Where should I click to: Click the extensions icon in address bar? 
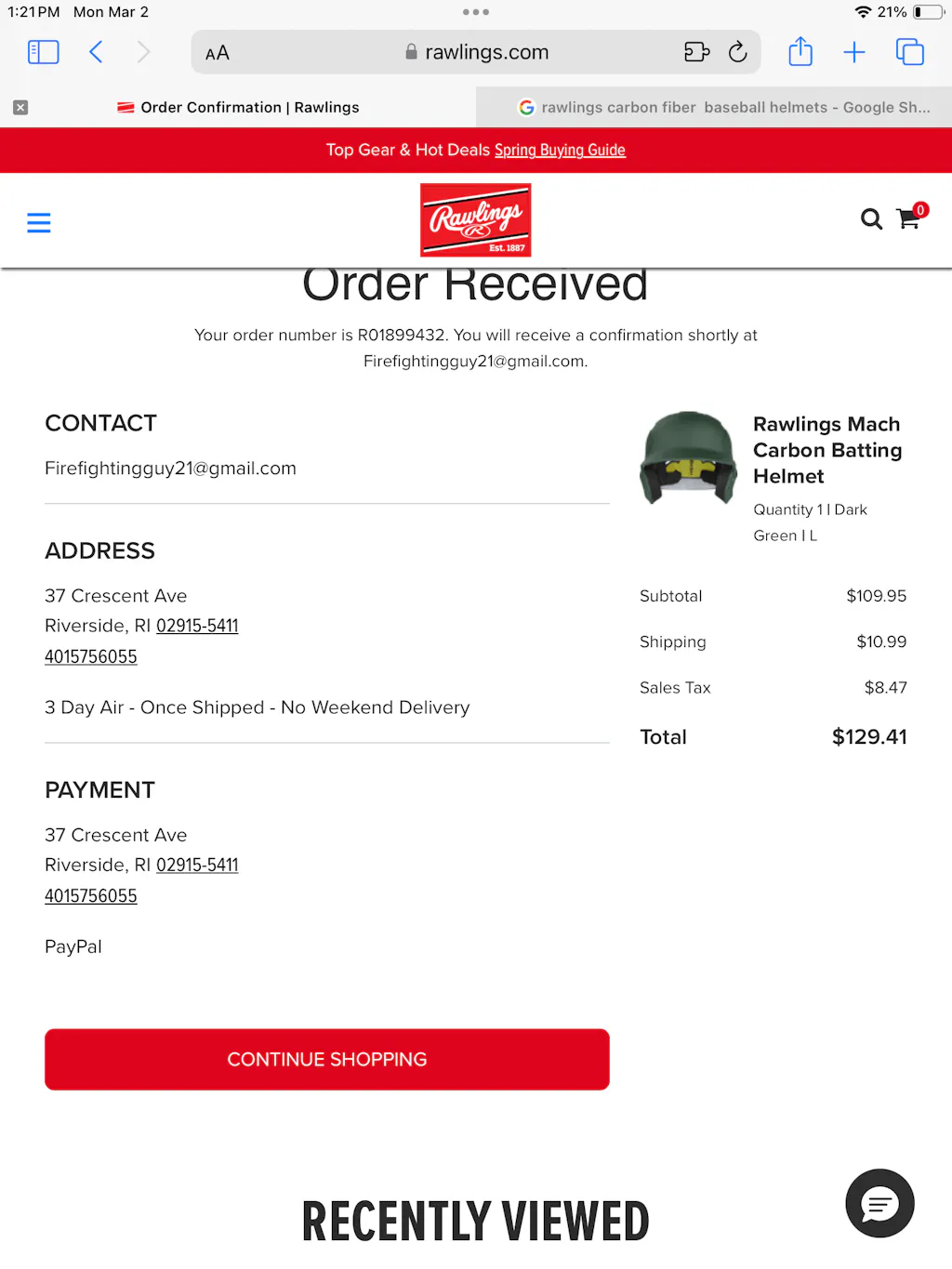(x=697, y=52)
